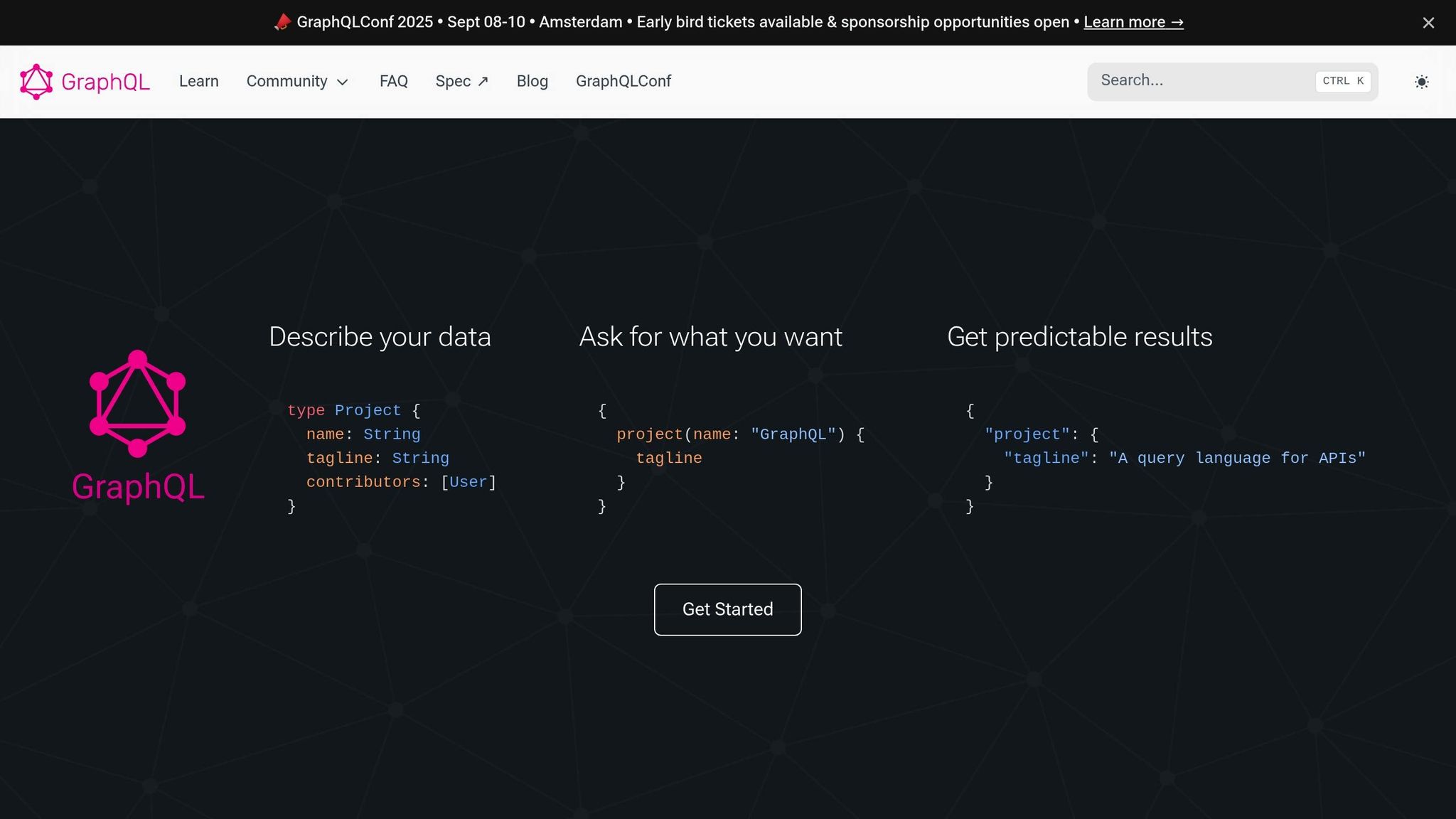1456x819 pixels.
Task: Expand the Community dropdown menu
Action: 297,81
